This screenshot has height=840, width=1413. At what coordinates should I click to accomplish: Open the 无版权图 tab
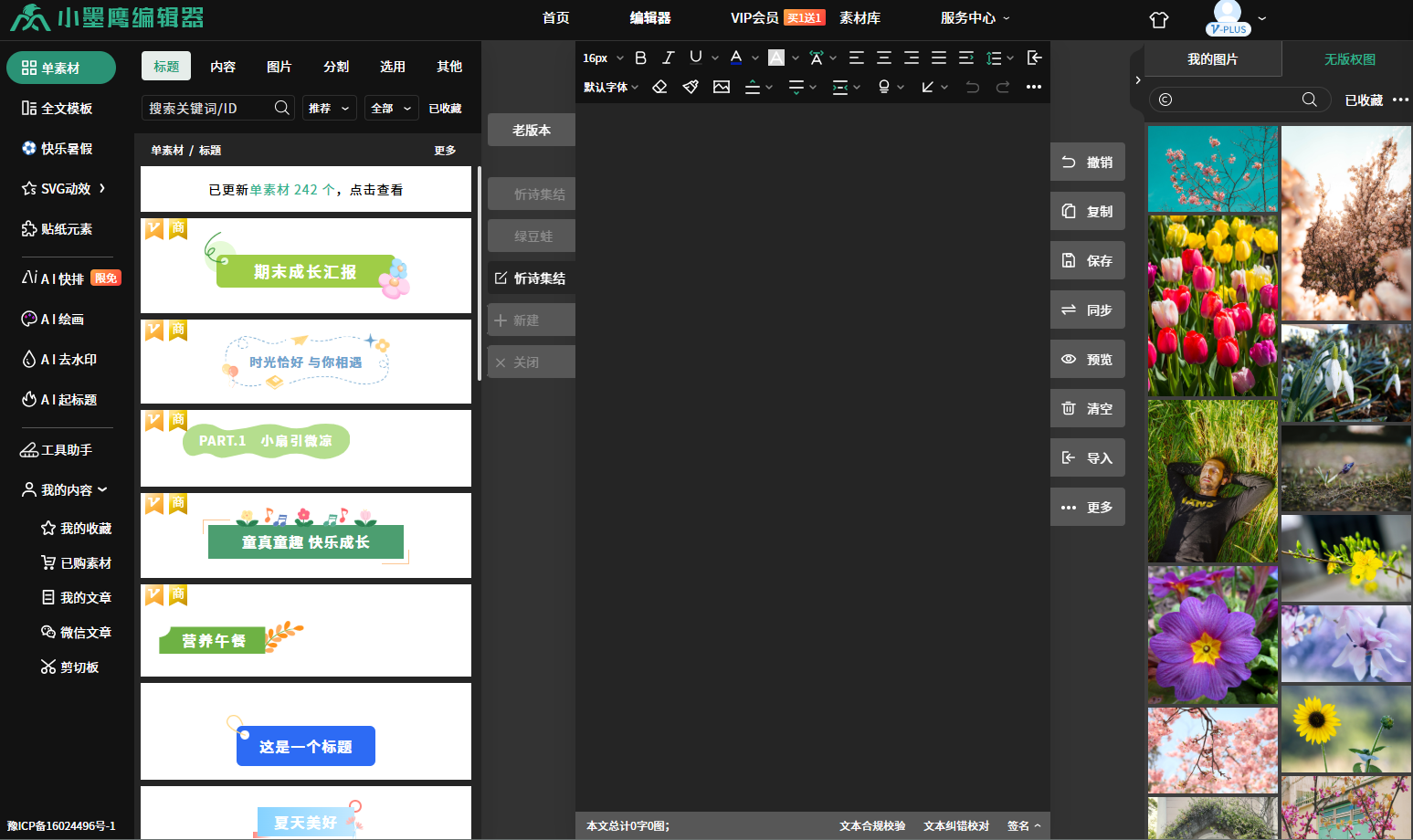[1349, 59]
